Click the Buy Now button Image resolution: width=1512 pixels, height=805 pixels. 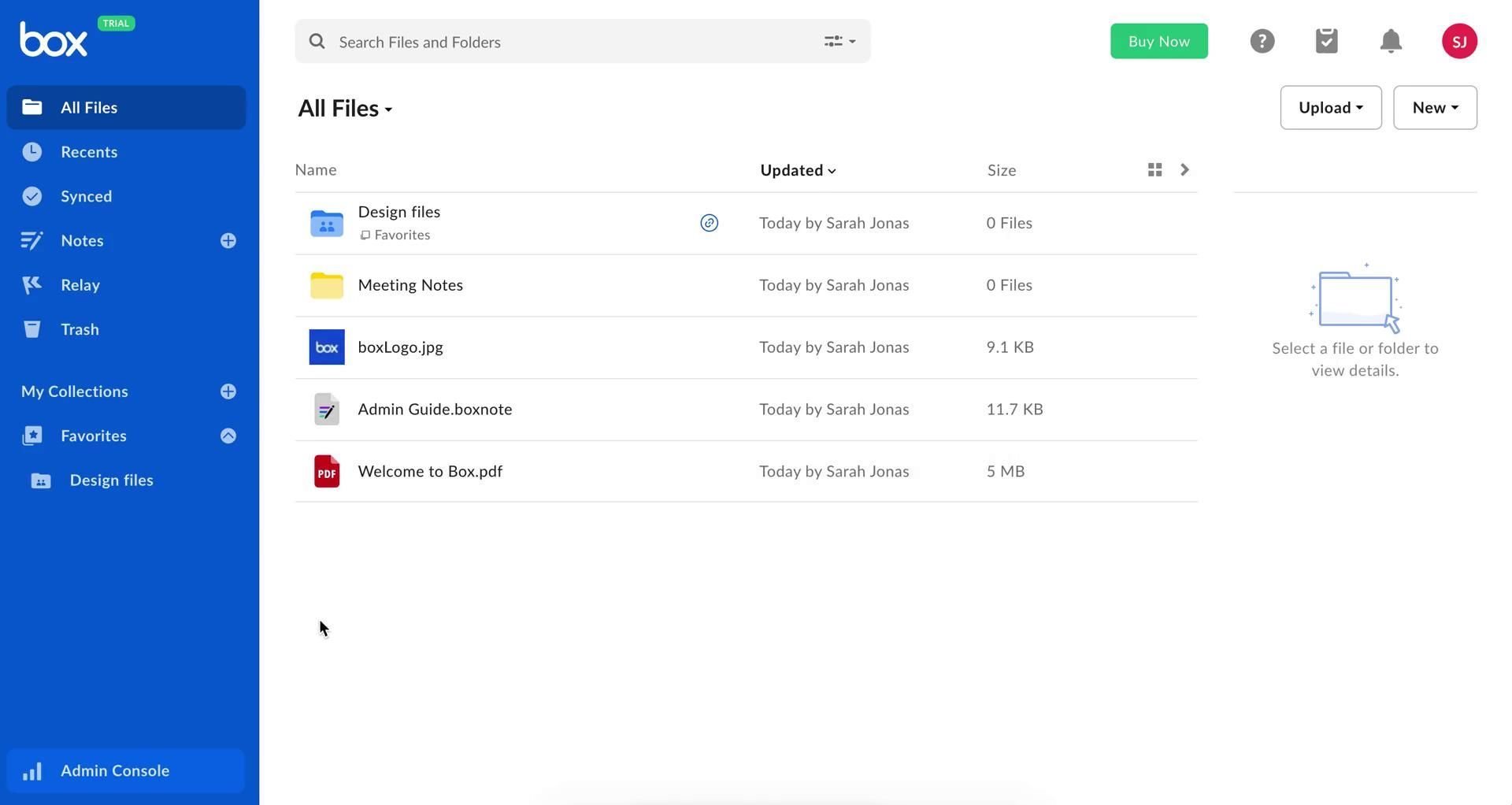tap(1158, 42)
